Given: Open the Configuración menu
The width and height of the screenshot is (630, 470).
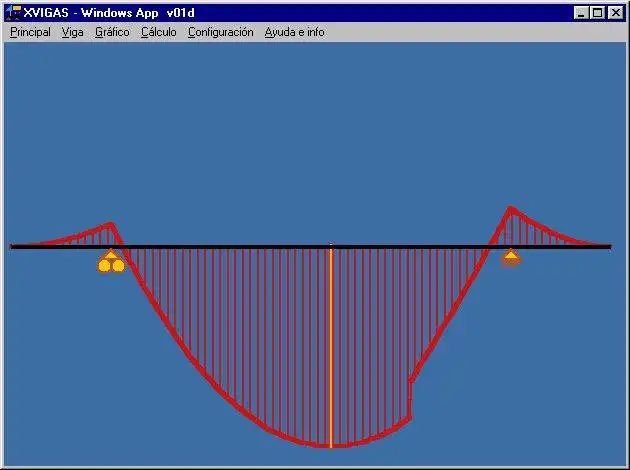Looking at the screenshot, I should (221, 32).
